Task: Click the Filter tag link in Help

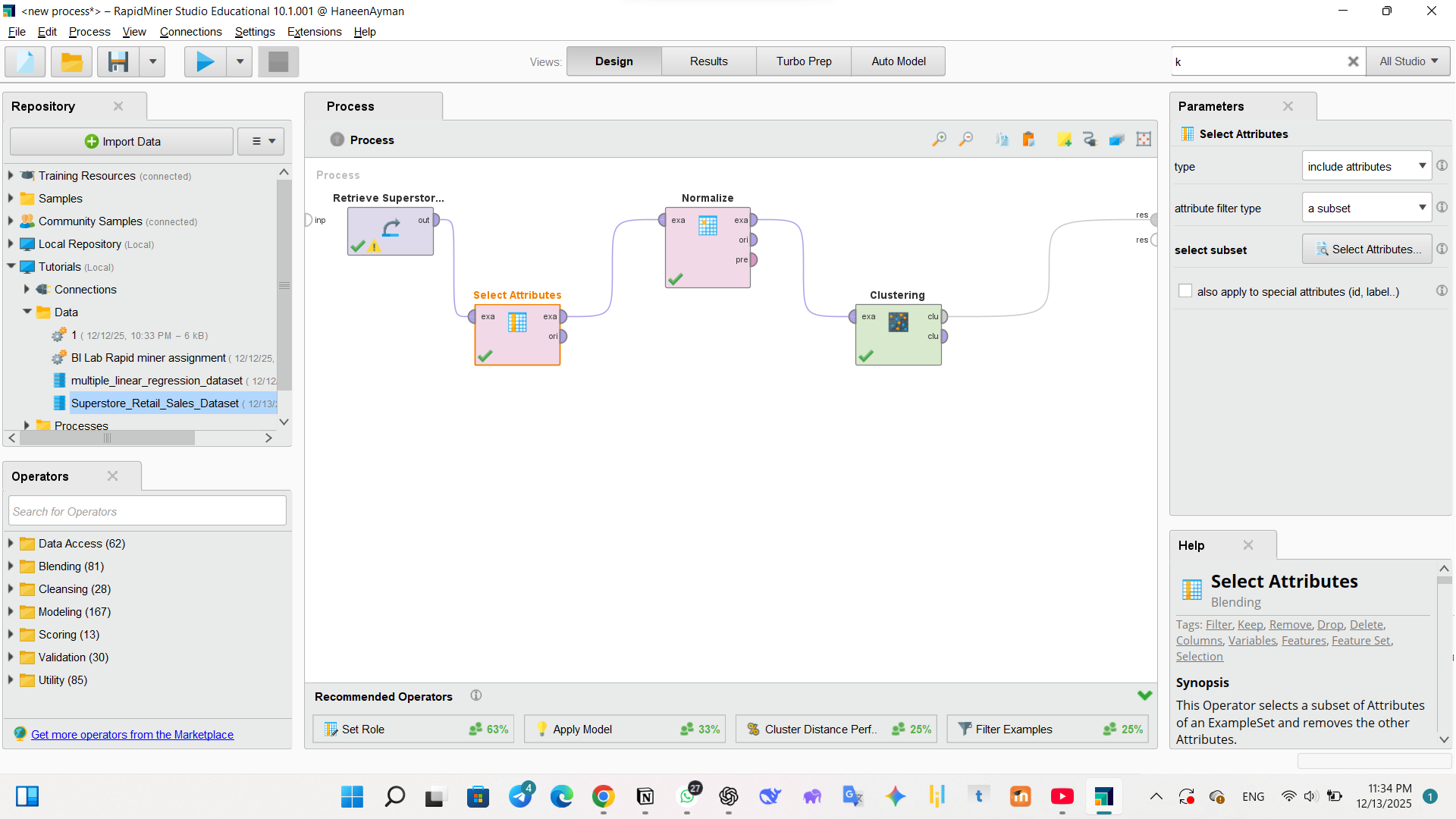Action: click(1219, 624)
